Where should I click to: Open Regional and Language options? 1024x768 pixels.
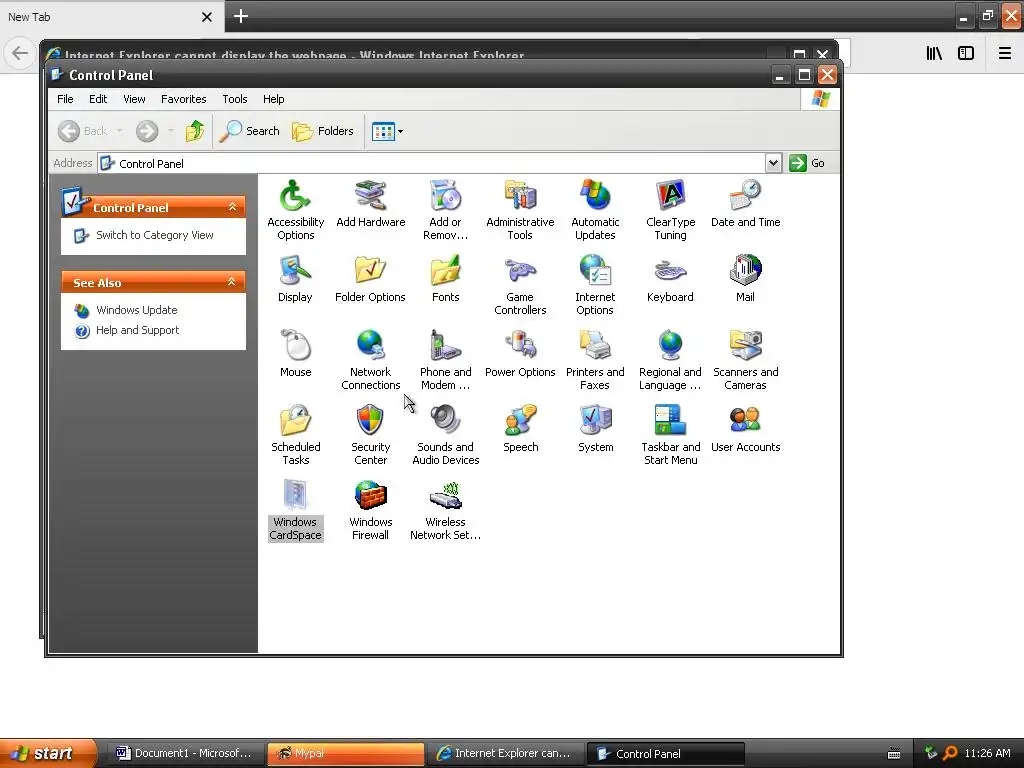[x=670, y=360]
